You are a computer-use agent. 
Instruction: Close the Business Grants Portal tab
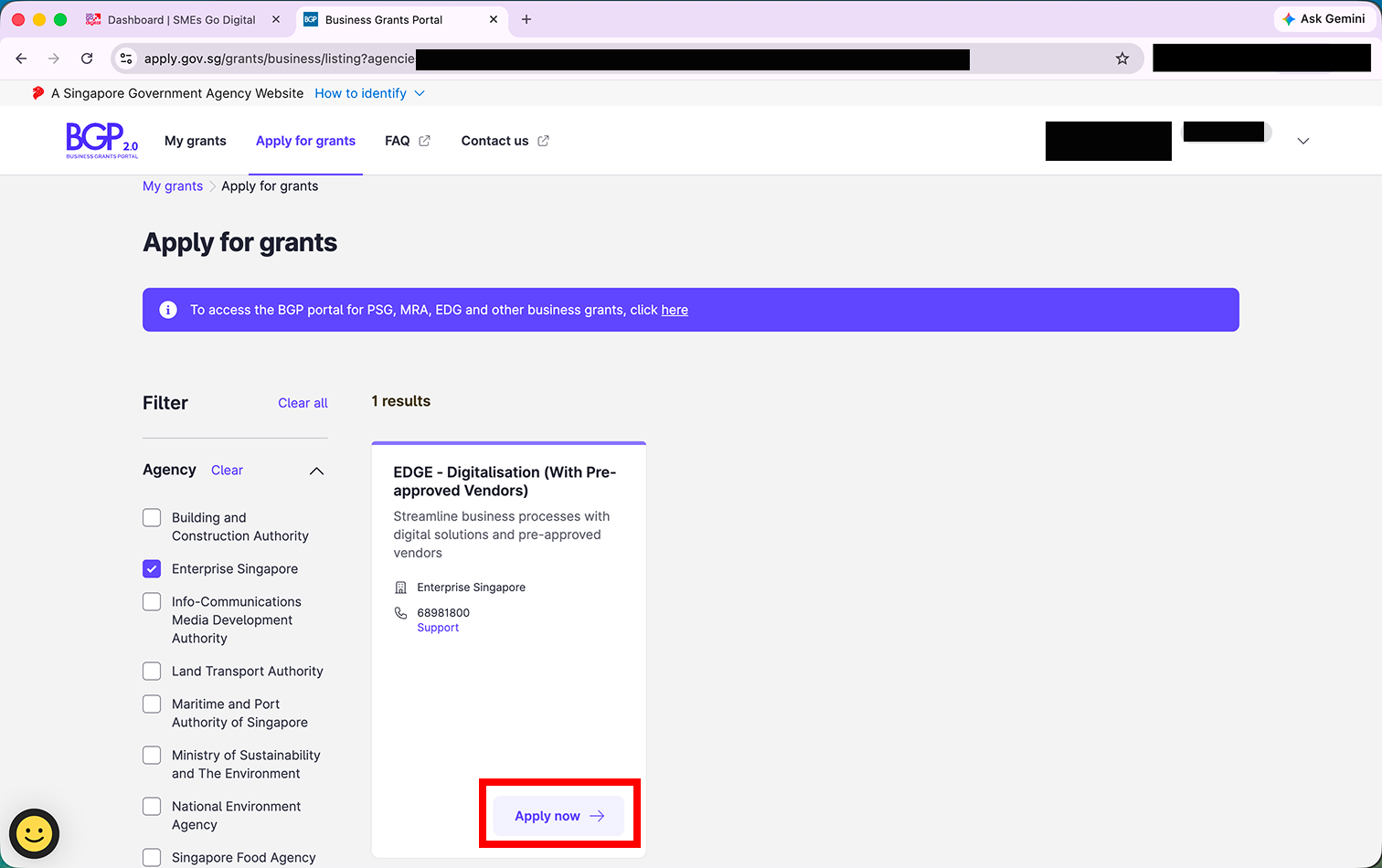point(494,19)
